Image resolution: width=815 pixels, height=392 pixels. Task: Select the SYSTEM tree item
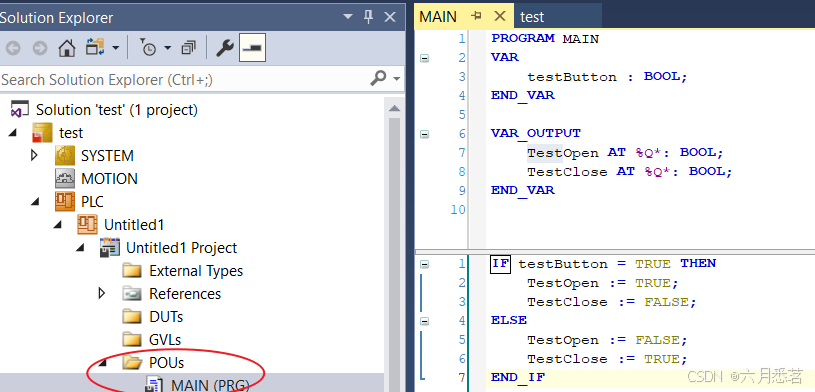point(107,155)
